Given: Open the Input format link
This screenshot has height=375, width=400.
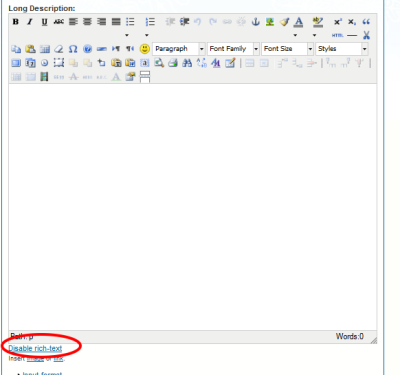Looking at the screenshot, I should point(42,373).
